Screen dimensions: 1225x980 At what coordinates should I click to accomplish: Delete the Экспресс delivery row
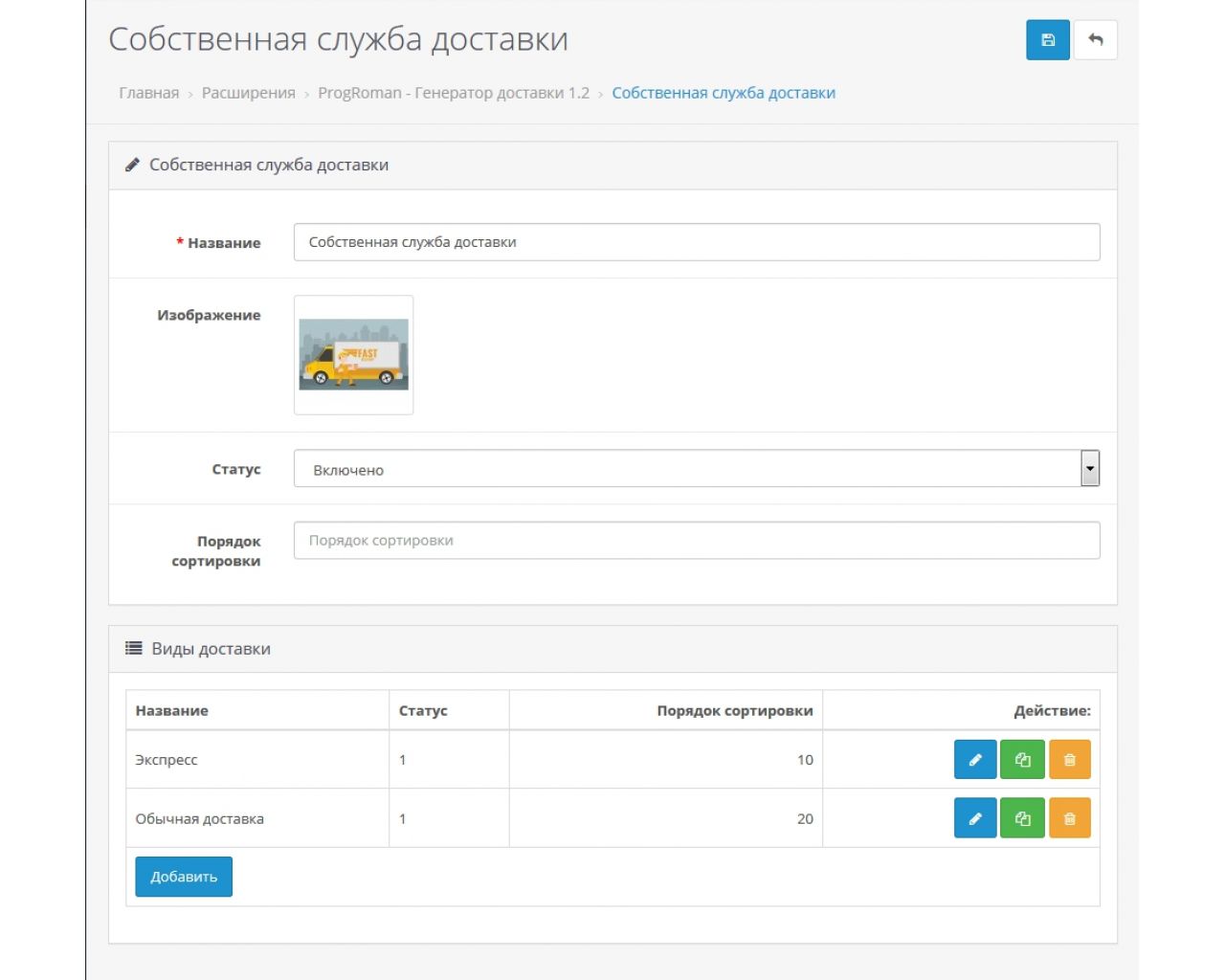pos(1070,760)
